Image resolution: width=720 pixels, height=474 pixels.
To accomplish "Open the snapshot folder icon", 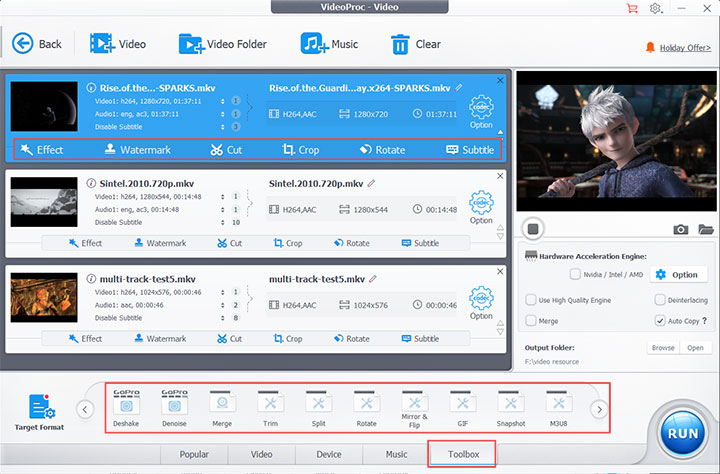I will click(x=706, y=229).
